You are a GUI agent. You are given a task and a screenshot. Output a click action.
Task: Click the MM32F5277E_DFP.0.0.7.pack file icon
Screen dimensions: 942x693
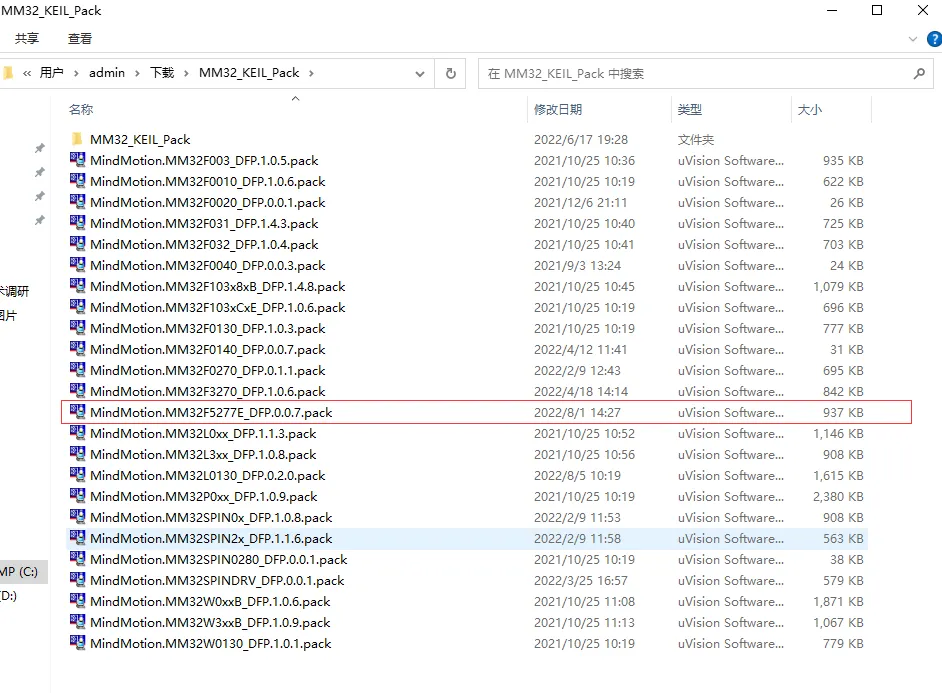click(77, 413)
